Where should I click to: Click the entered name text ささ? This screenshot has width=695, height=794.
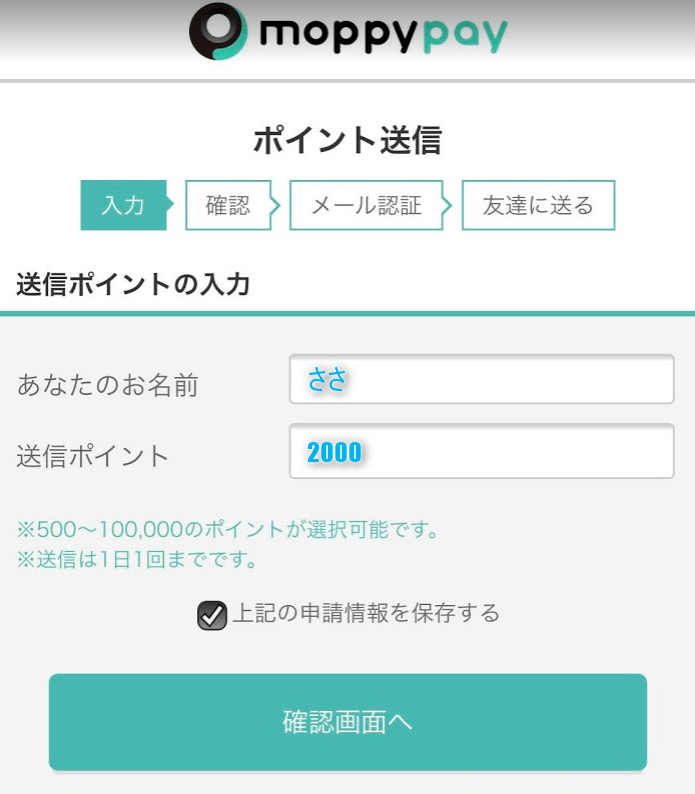[x=327, y=380]
